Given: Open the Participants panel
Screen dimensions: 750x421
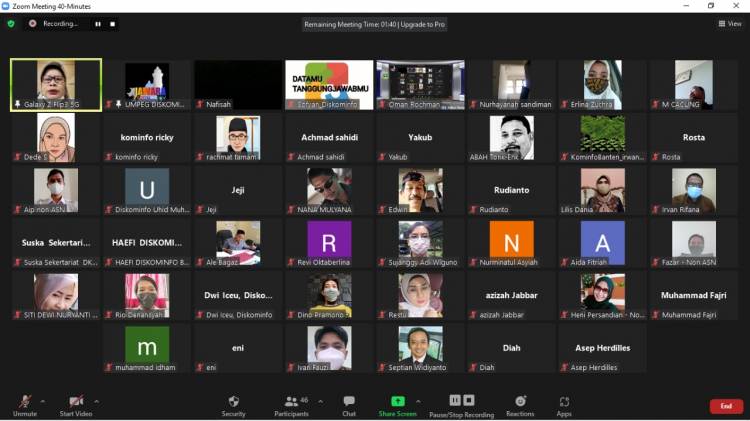Looking at the screenshot, I should click(292, 406).
